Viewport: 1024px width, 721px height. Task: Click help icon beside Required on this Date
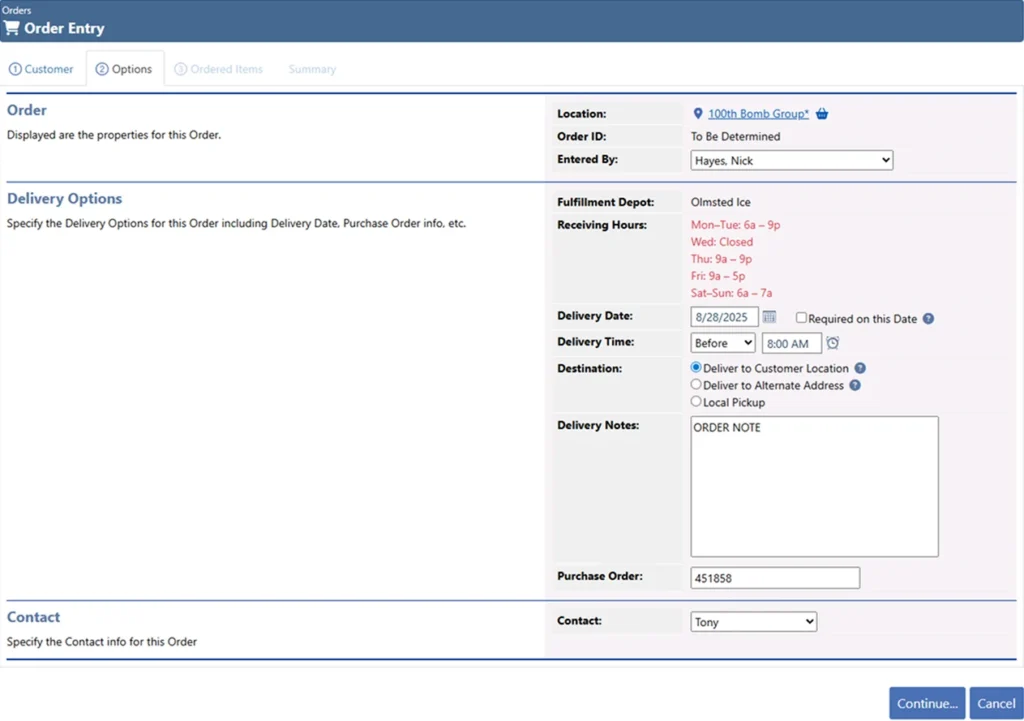tap(928, 319)
